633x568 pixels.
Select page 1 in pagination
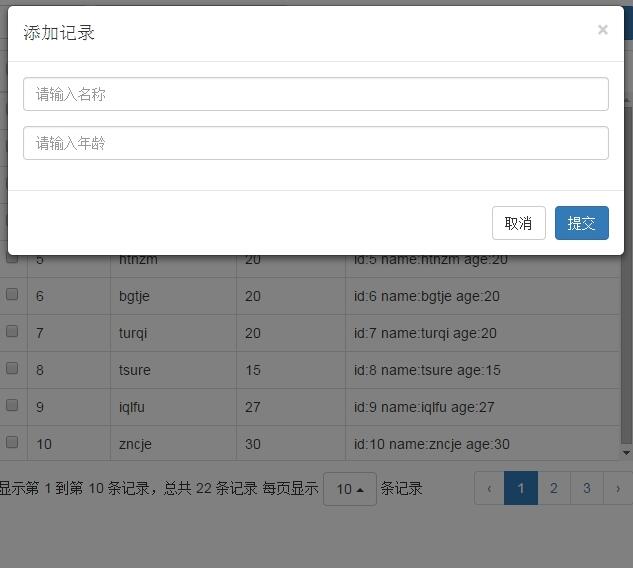pyautogui.click(x=521, y=488)
